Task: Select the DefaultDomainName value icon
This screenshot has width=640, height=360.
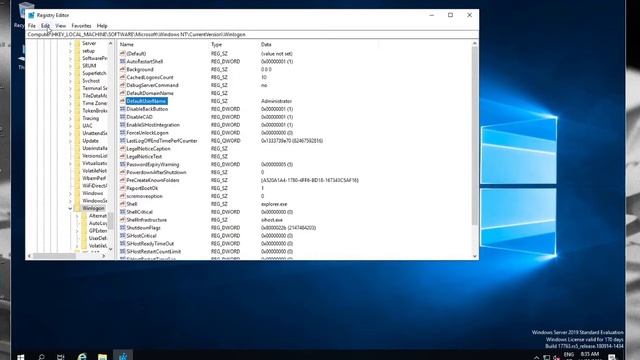Action: 122,93
